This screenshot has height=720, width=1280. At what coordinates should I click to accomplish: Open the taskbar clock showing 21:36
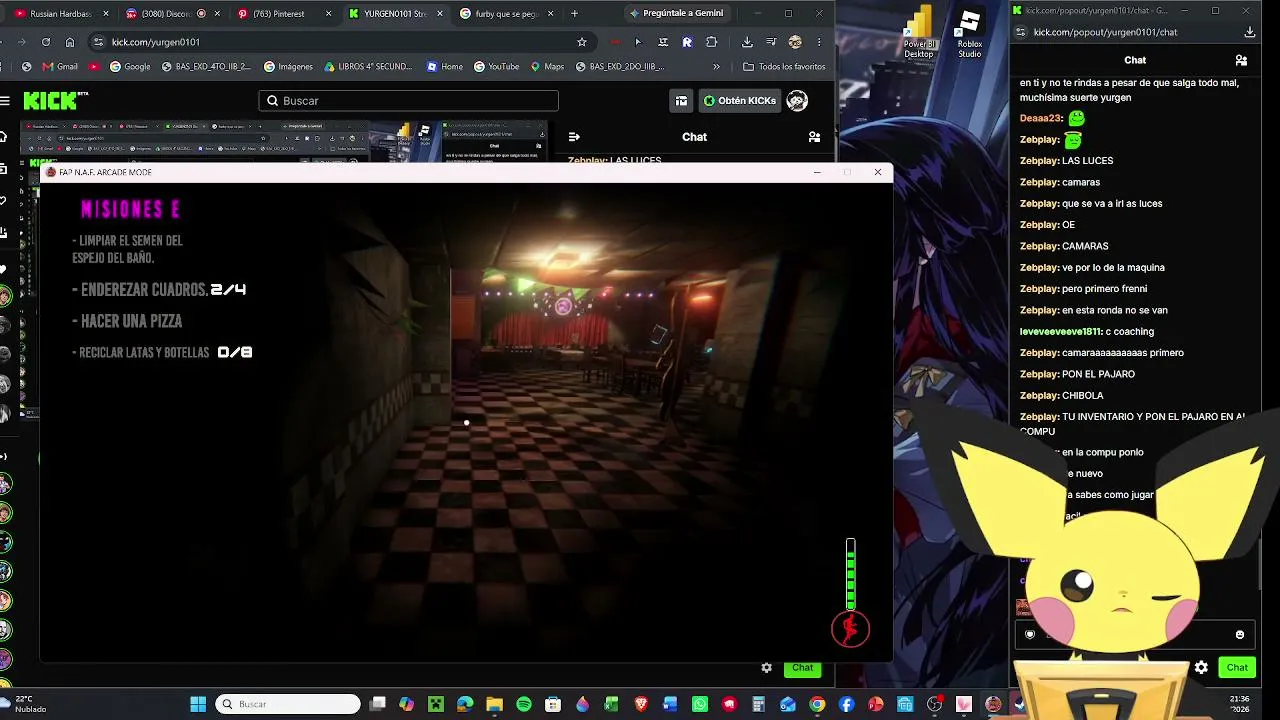(1240, 704)
